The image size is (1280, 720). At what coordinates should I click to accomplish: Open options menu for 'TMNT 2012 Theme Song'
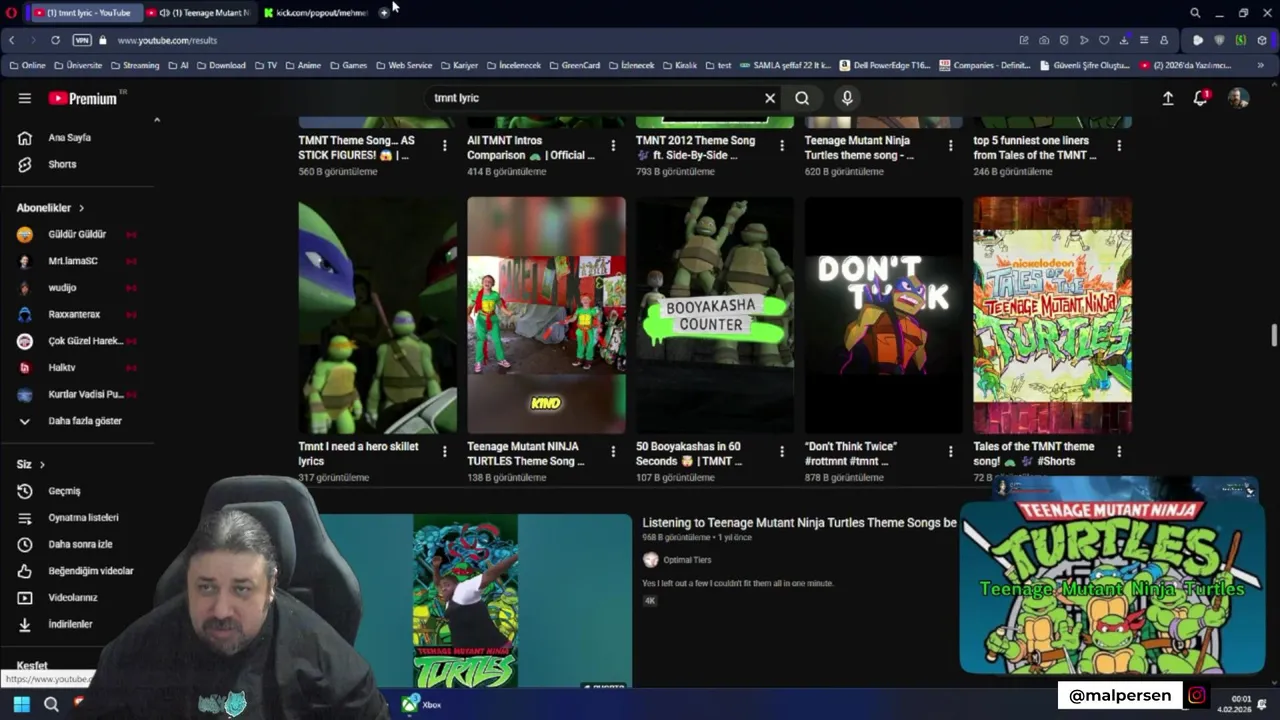pos(782,146)
